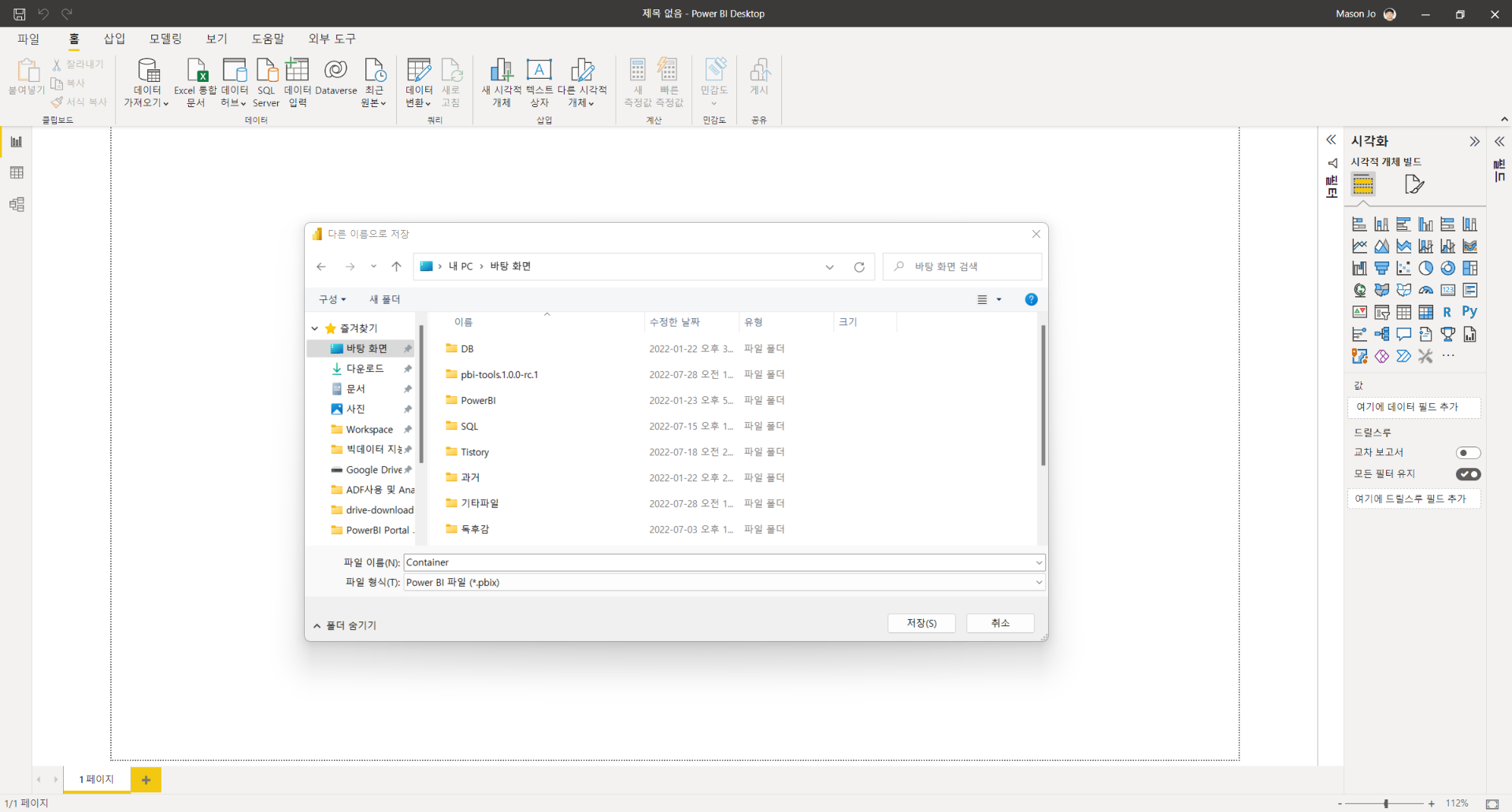Select the 1 페이지 page tab
The height and width of the screenshot is (812, 1512).
pos(97,779)
